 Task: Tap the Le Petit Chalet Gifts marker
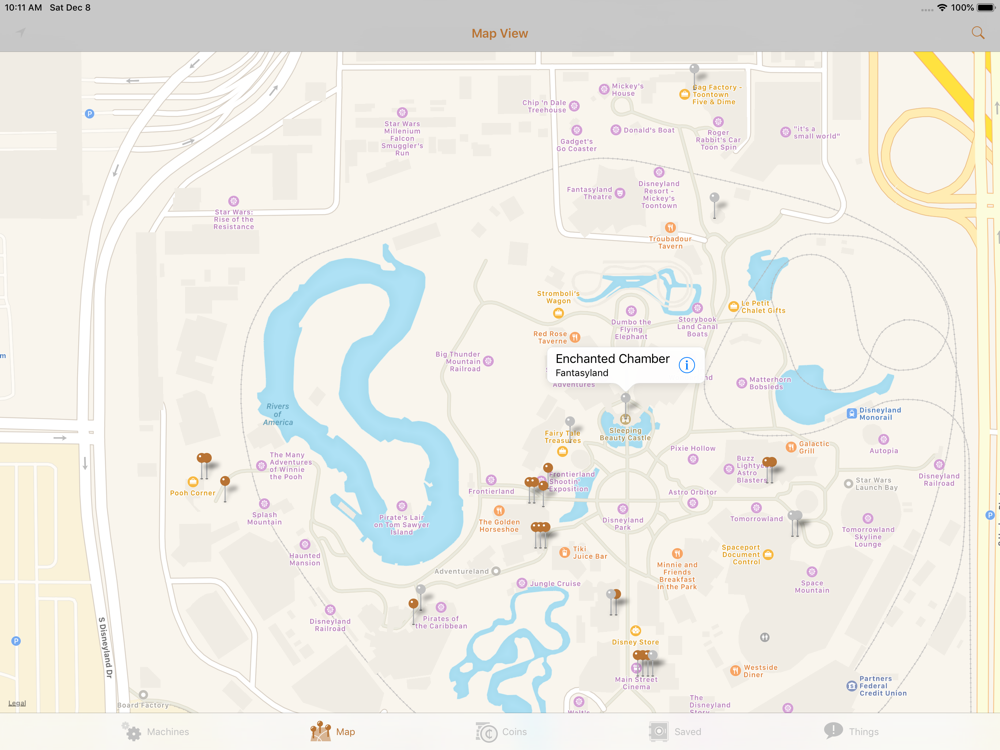[x=733, y=307]
